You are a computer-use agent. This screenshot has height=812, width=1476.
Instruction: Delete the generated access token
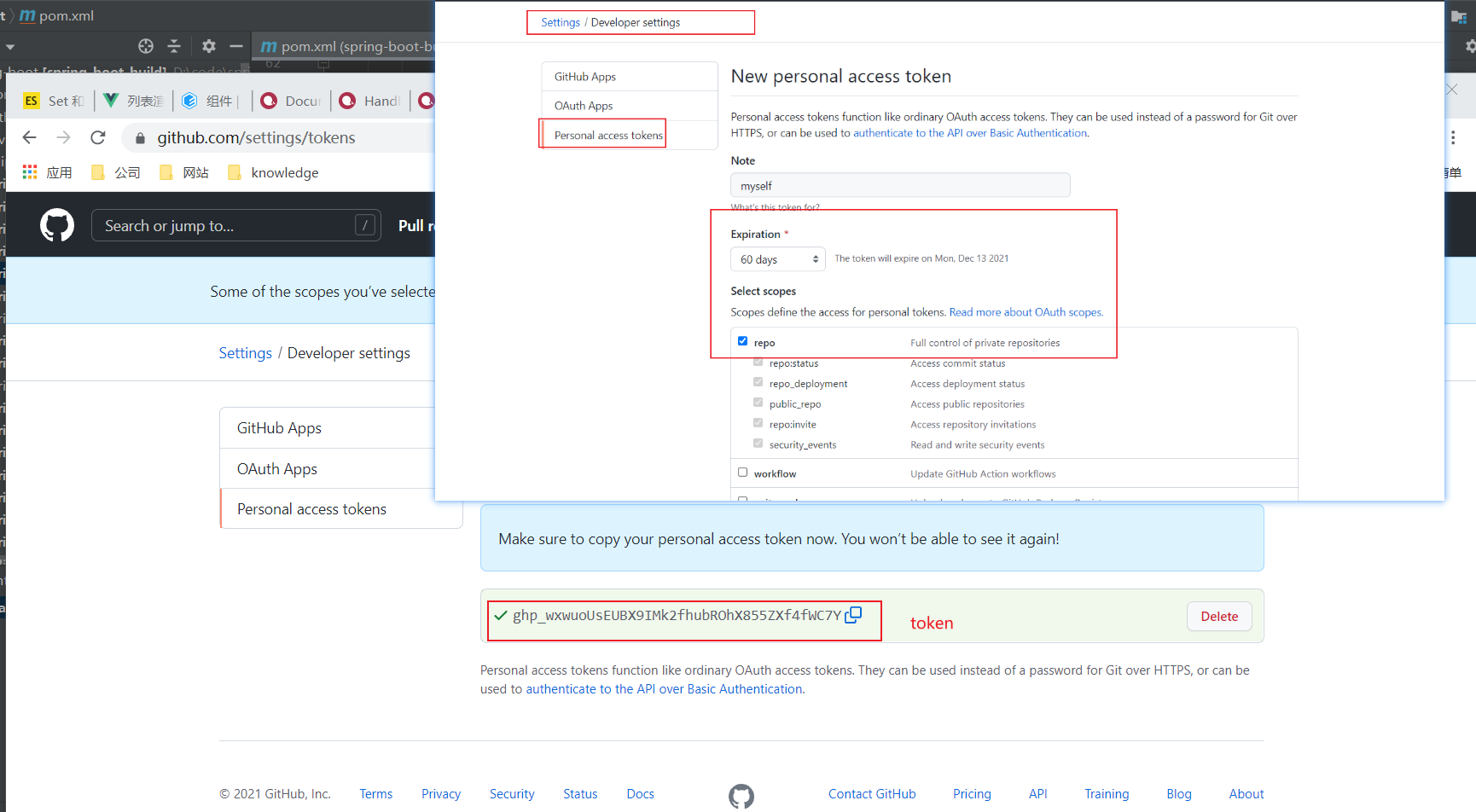1219,617
